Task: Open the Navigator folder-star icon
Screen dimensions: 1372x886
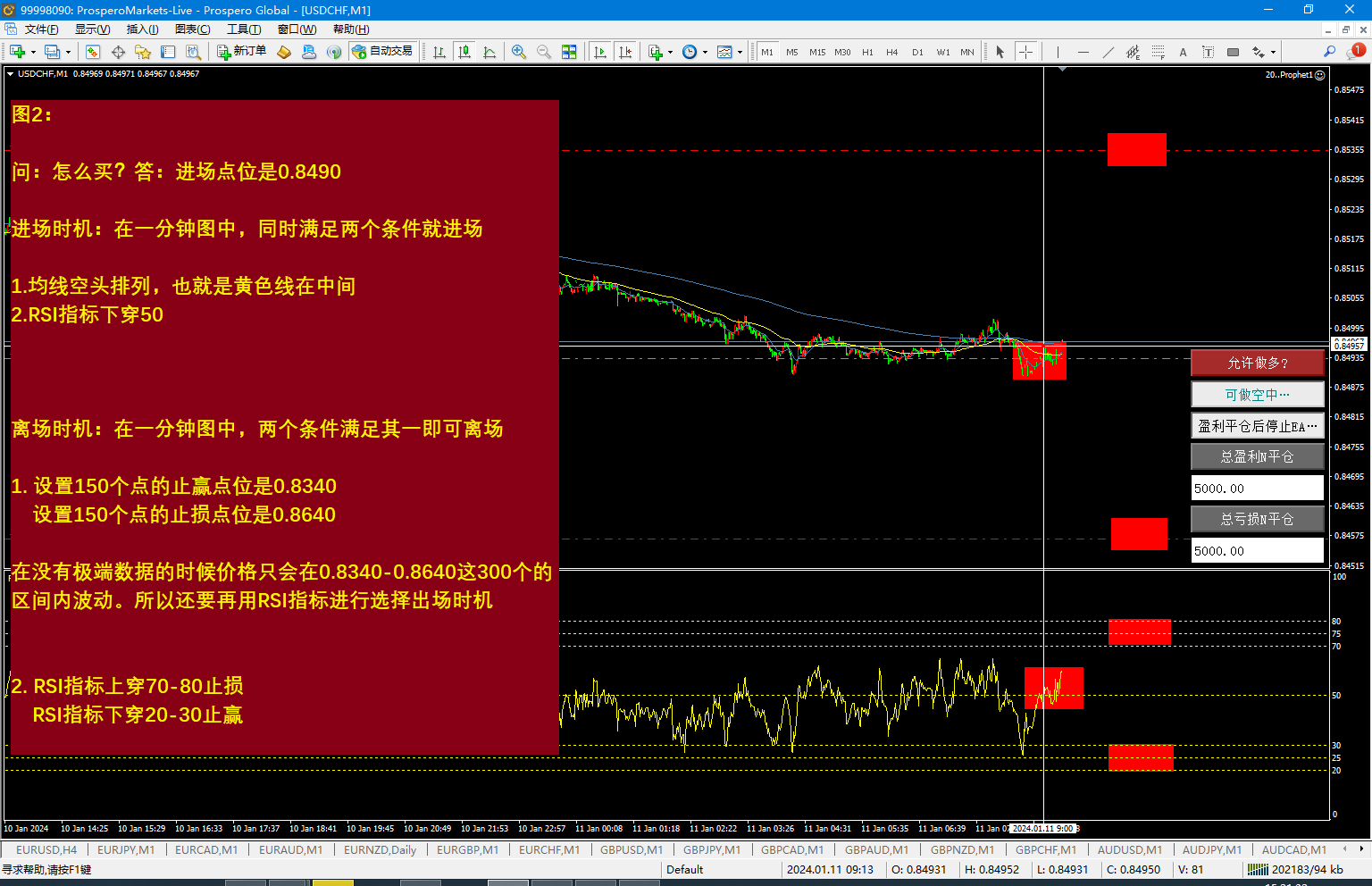Action: coord(143,52)
